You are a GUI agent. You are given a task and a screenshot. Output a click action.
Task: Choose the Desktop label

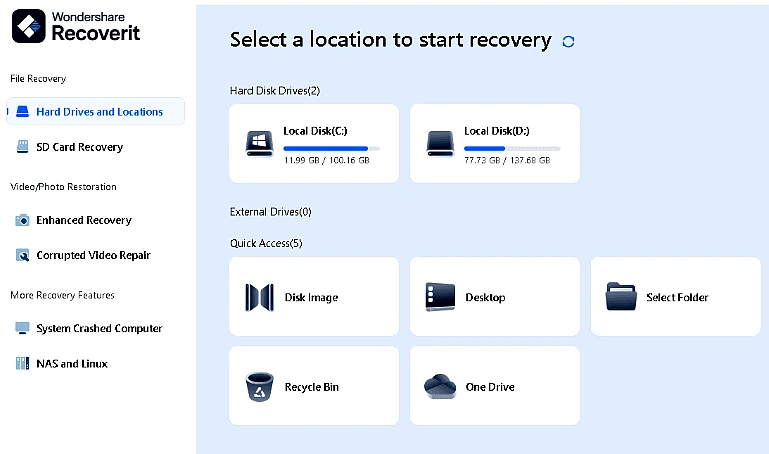pyautogui.click(x=486, y=298)
